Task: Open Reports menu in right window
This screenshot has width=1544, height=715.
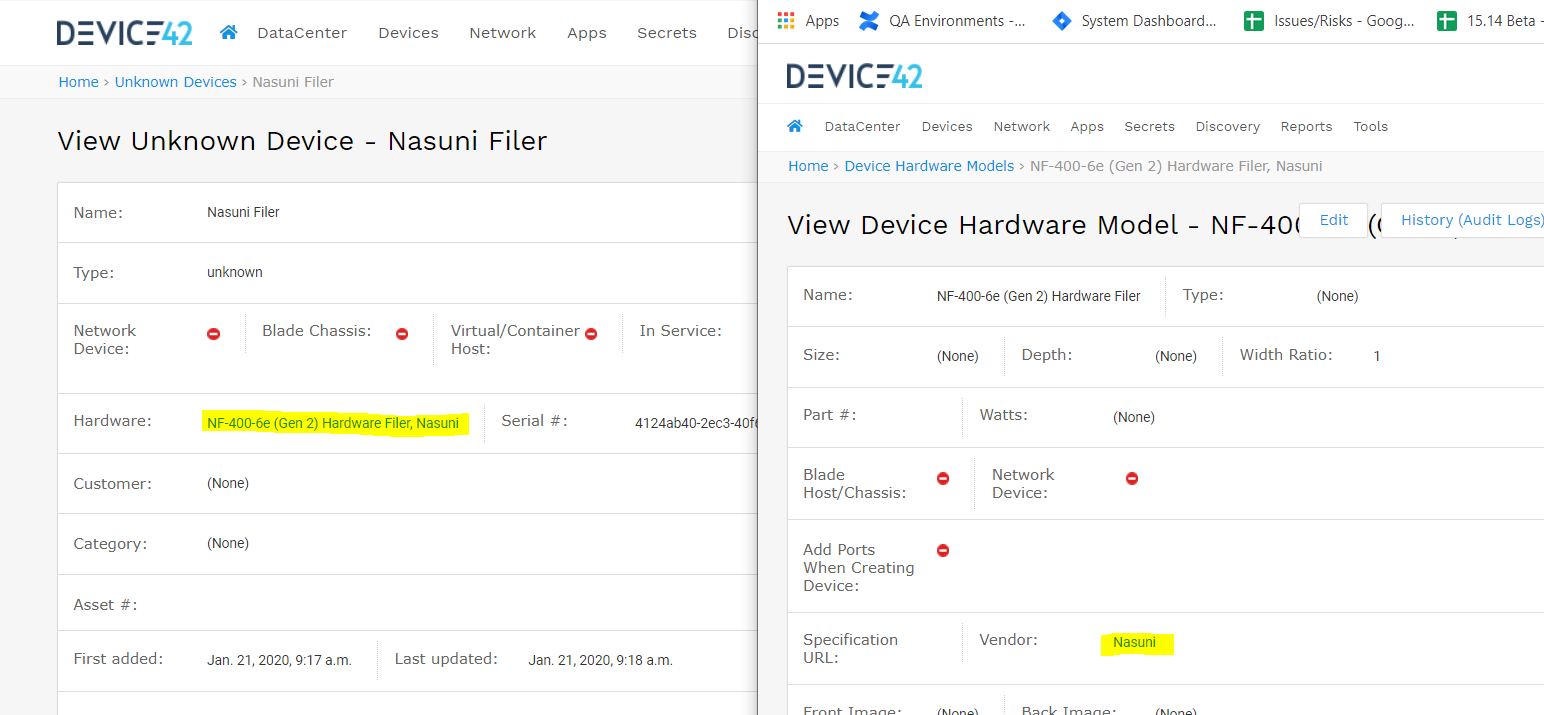Action: 1306,127
